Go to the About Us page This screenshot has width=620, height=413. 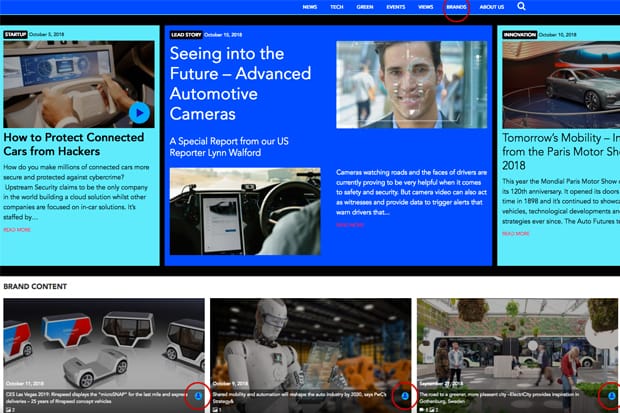(x=492, y=7)
